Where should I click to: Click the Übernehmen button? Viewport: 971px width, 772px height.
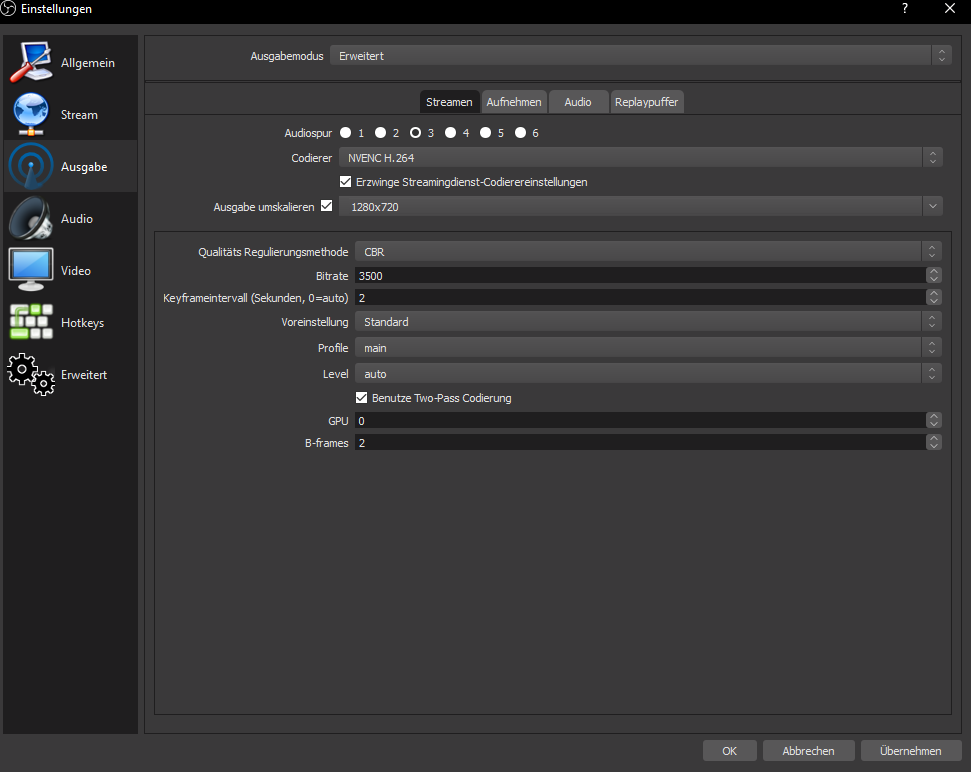tap(910, 751)
